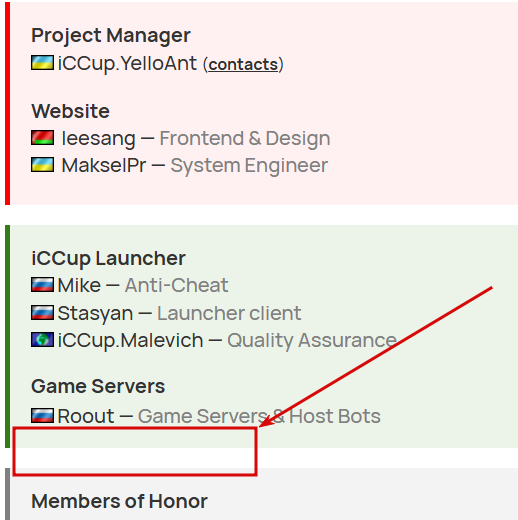
Task: Click the Project Manager heading
Action: tap(111, 35)
